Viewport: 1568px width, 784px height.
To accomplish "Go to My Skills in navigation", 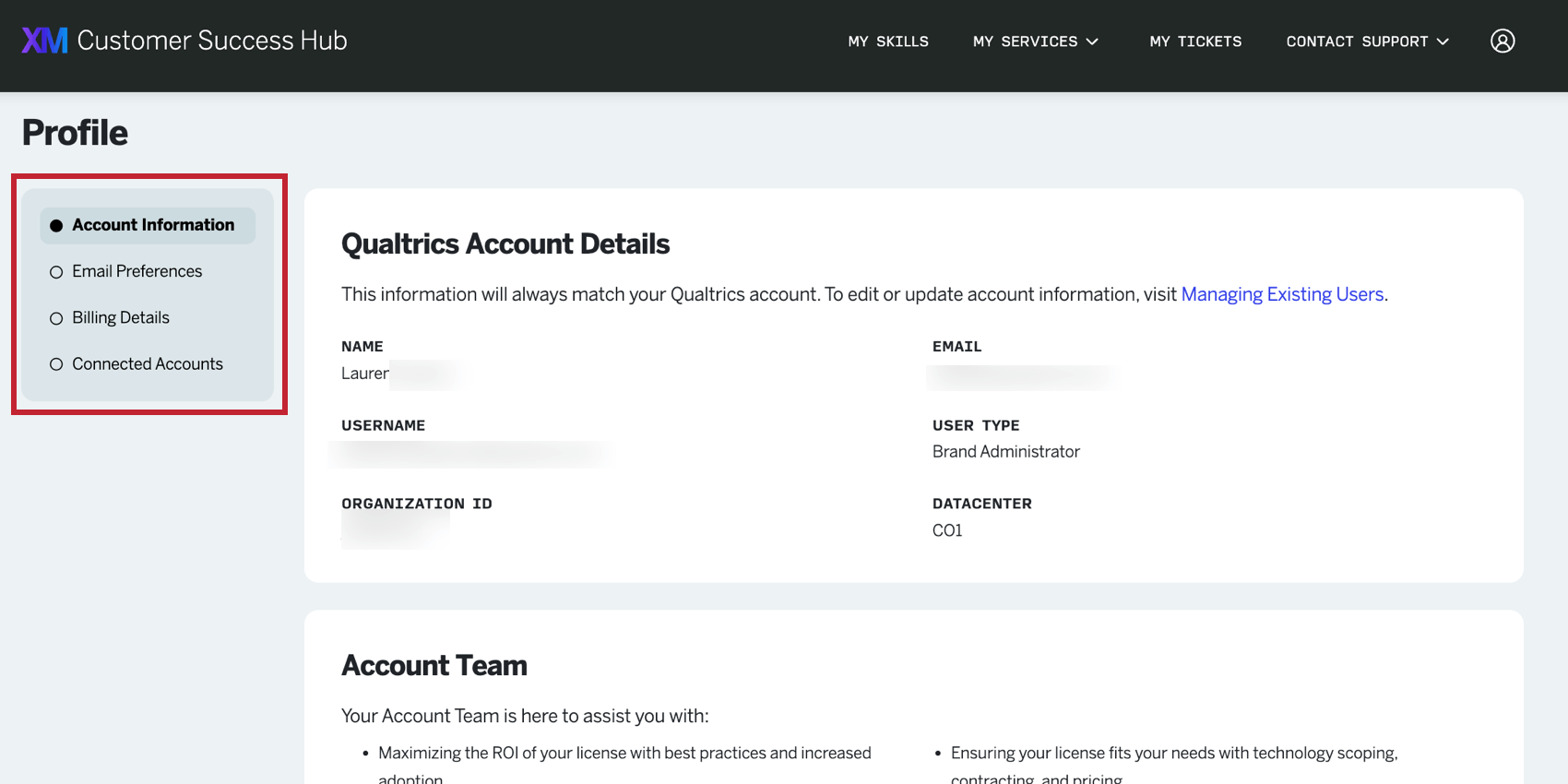I will pyautogui.click(x=888, y=42).
